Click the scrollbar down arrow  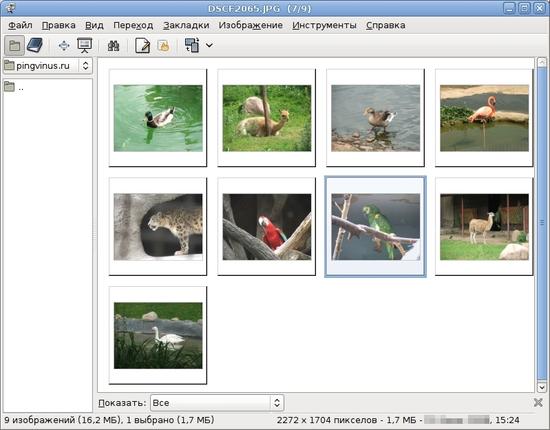pos(542,387)
